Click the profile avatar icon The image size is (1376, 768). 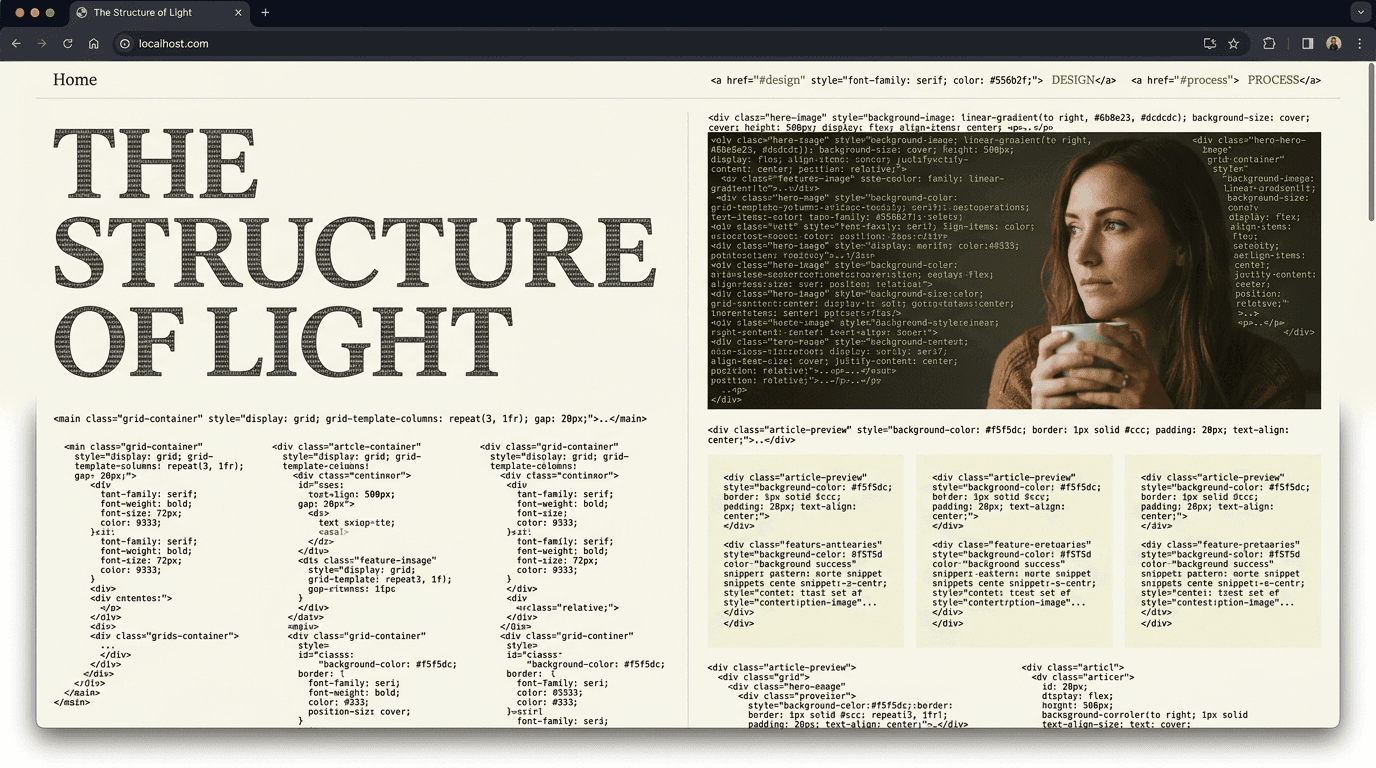1334,43
